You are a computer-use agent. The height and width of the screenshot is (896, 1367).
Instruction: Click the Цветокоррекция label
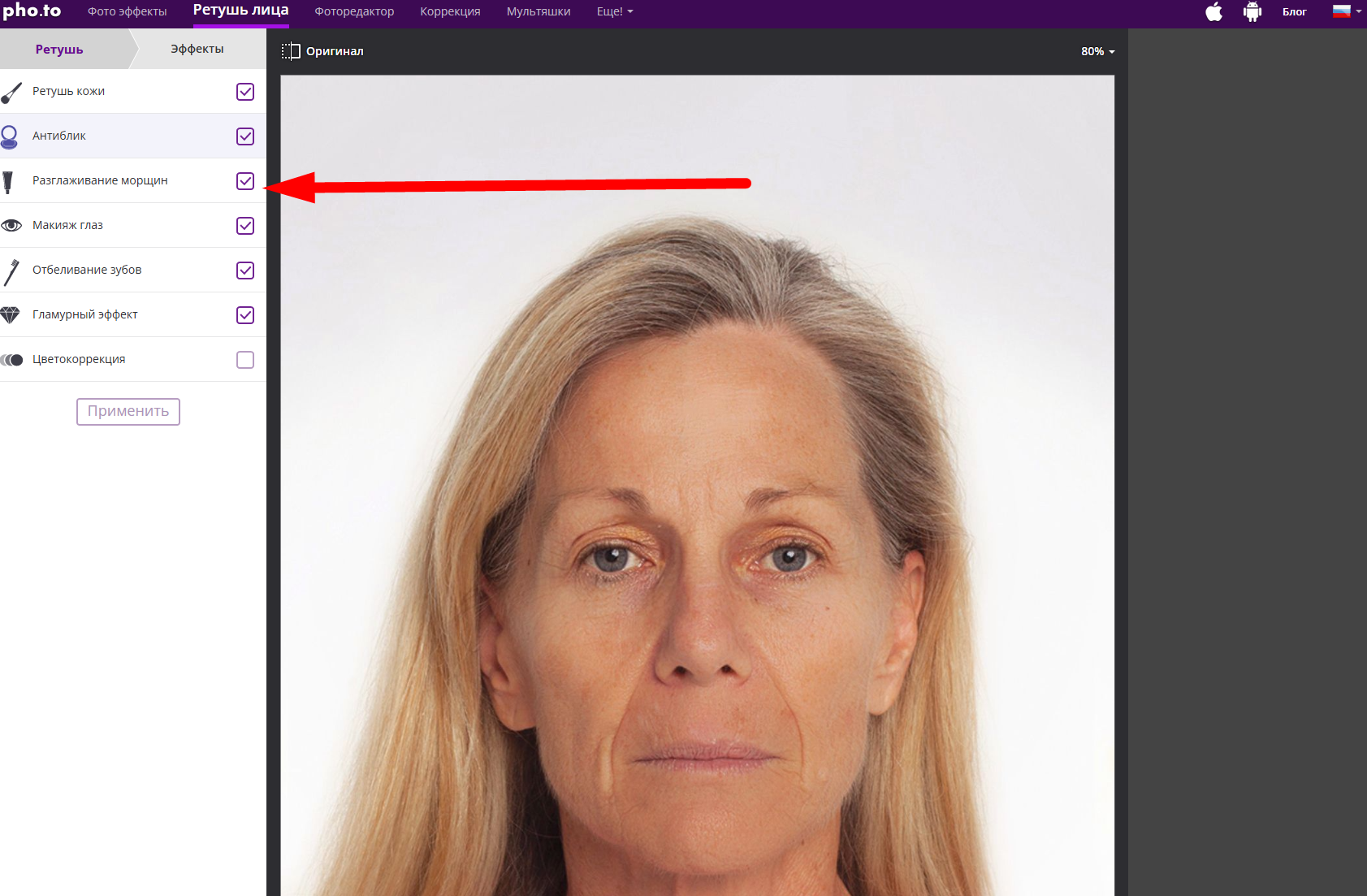pos(79,359)
